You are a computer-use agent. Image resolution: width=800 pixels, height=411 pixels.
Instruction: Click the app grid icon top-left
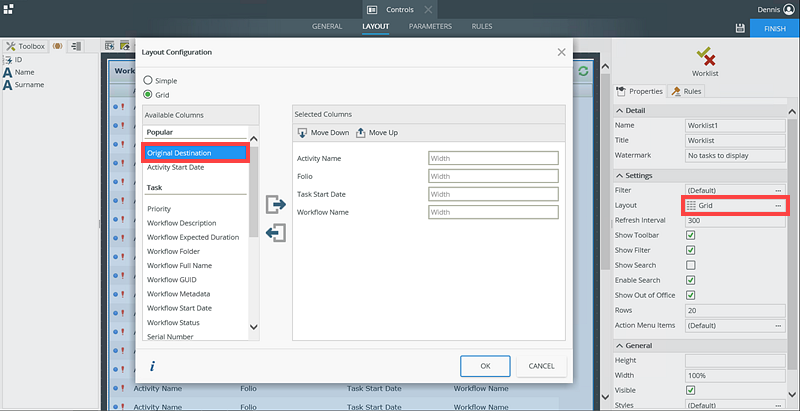point(8,8)
